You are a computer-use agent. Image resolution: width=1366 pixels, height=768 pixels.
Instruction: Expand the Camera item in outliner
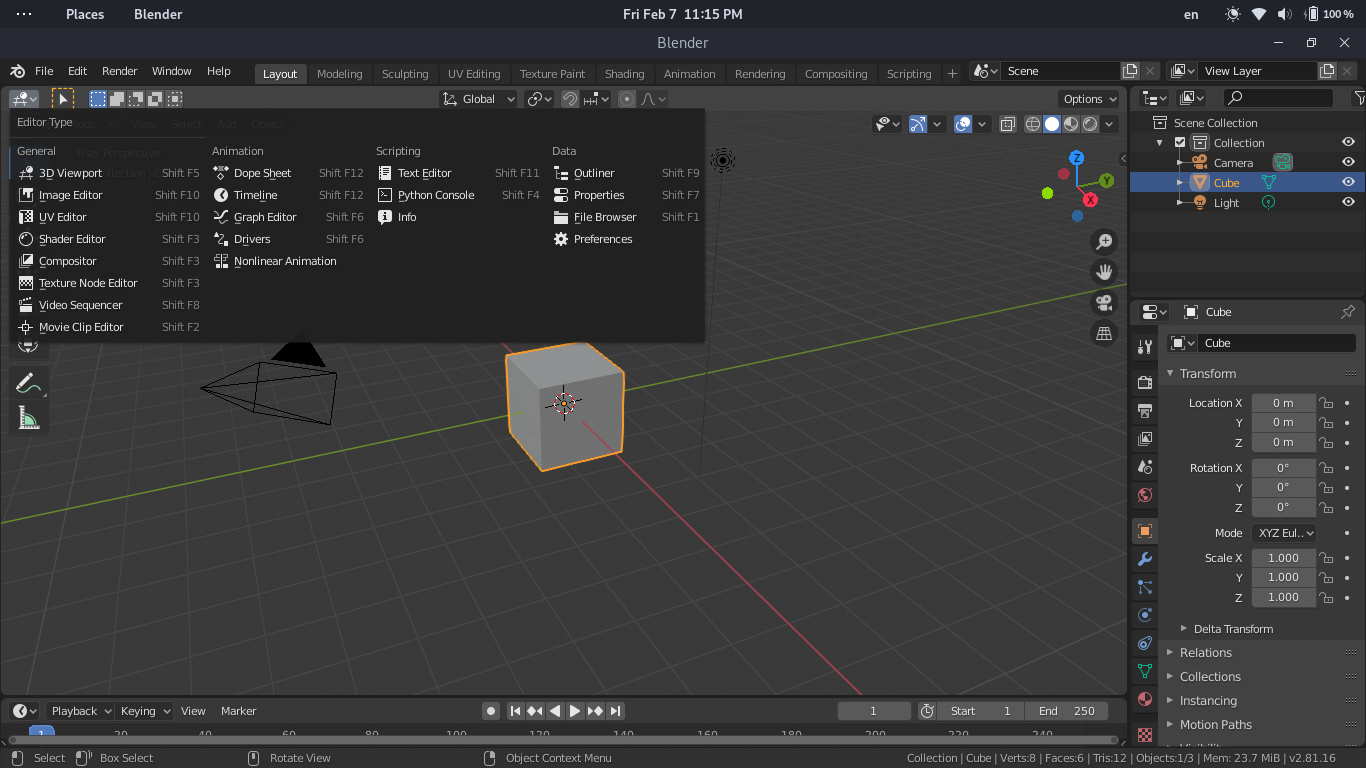point(1180,163)
